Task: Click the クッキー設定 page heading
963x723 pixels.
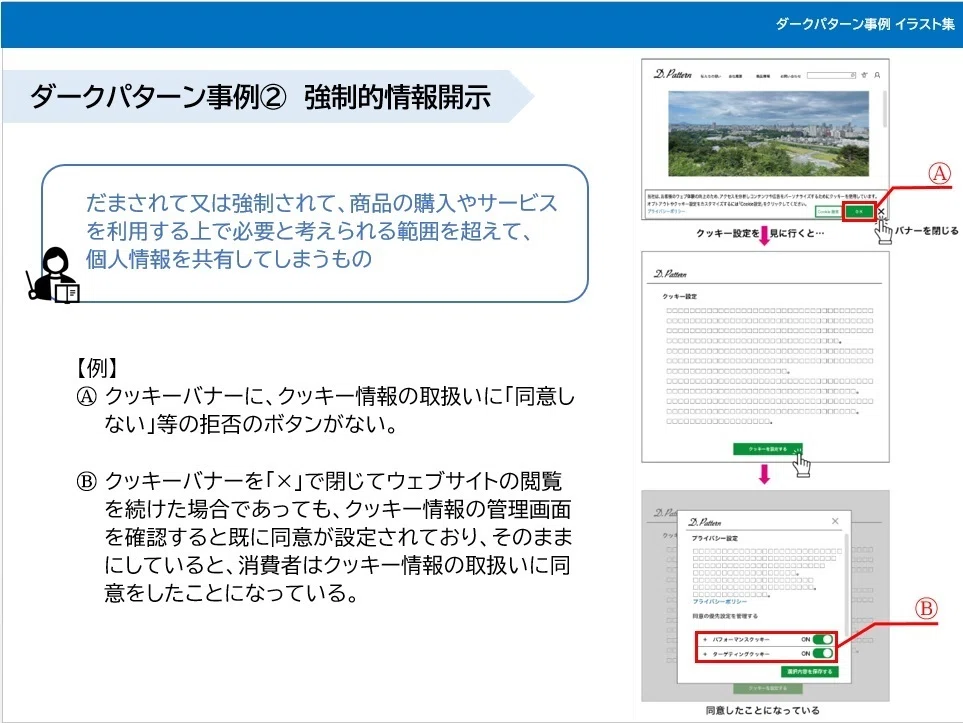Action: [679, 296]
